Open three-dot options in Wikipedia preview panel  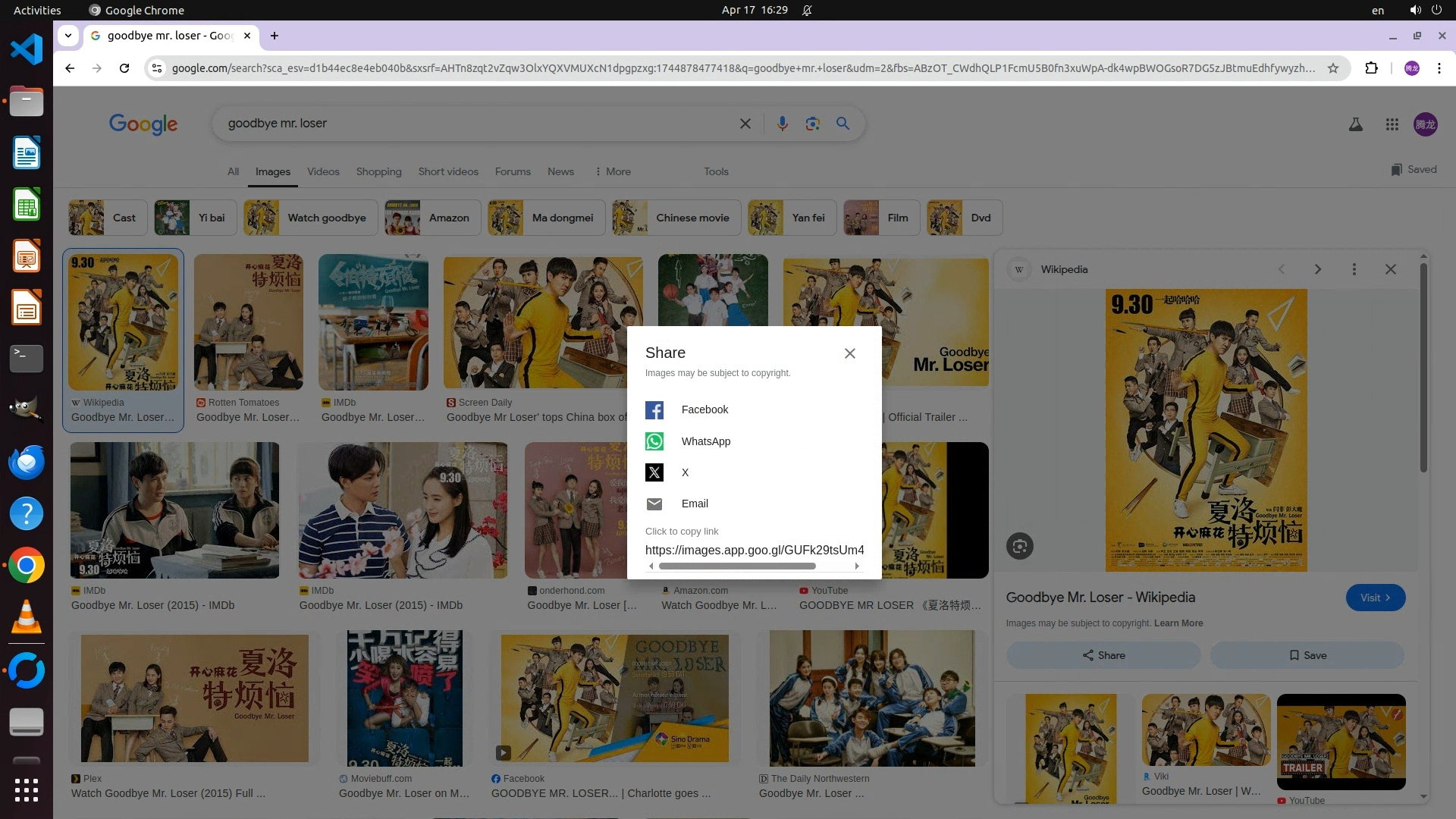[x=1354, y=269]
